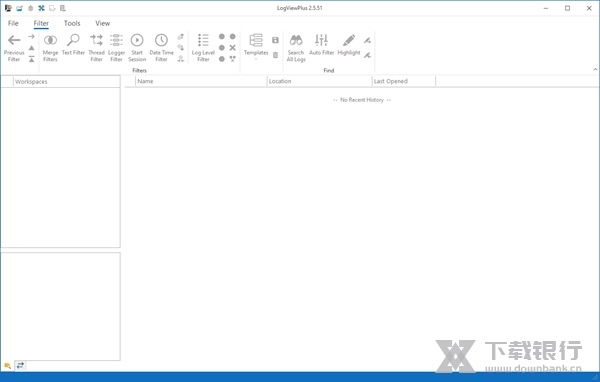The image size is (600, 382).
Task: Open the Auto Filter sliders tool
Action: [x=321, y=40]
